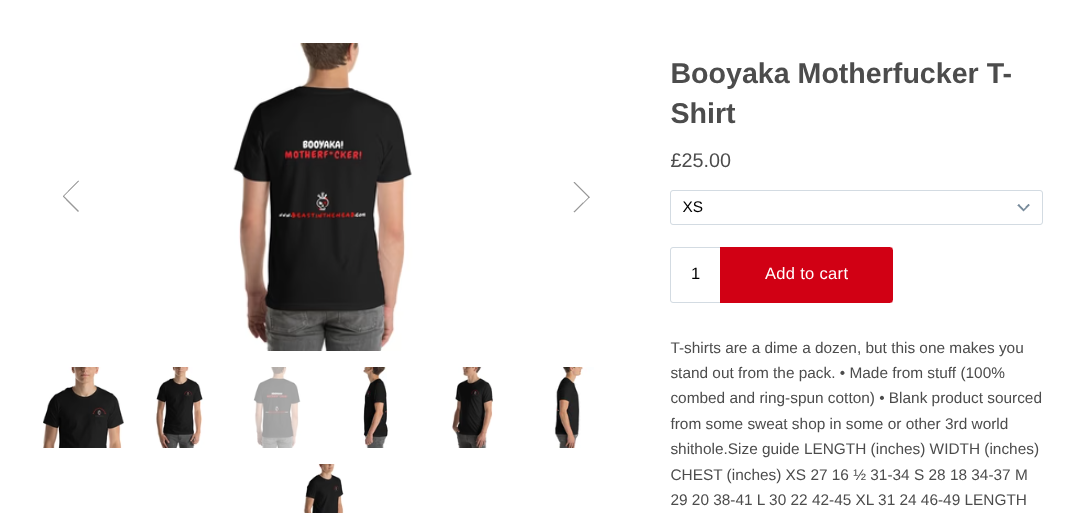
Task: Click the BOOYAKA! slogan text on shirt
Action: tap(323, 144)
